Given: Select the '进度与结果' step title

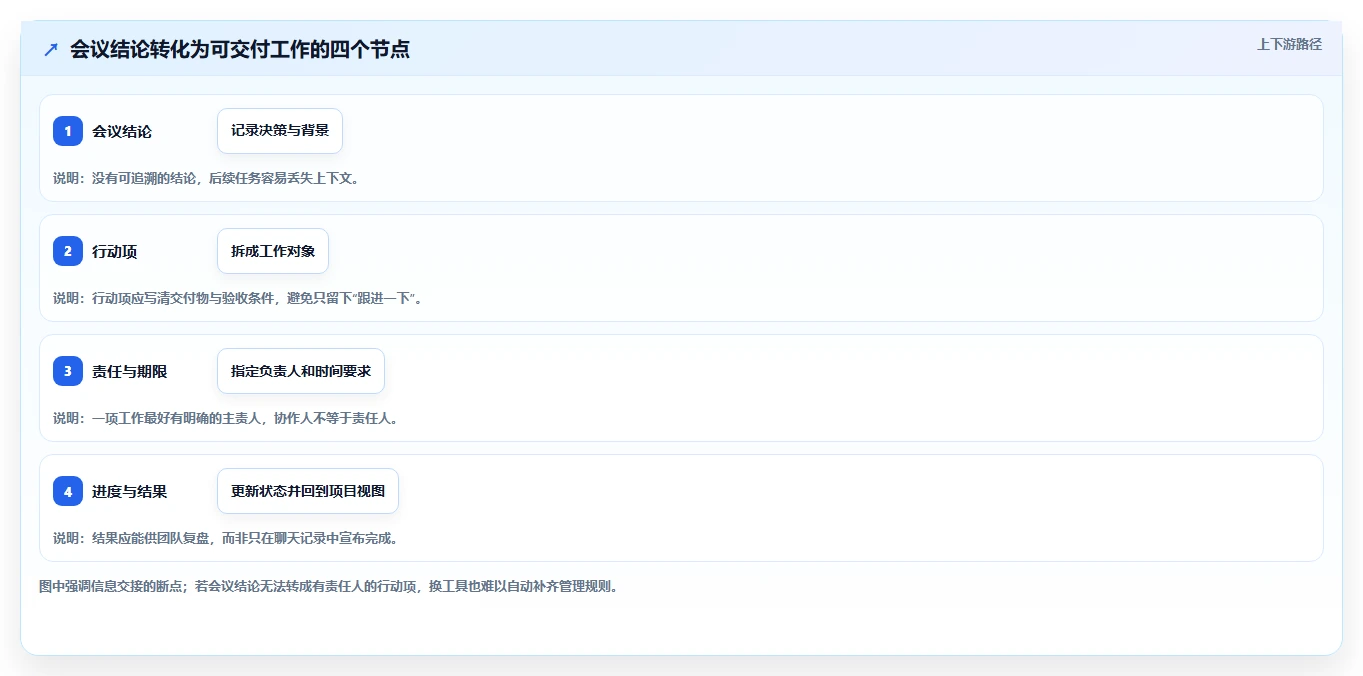Looking at the screenshot, I should point(130,491).
